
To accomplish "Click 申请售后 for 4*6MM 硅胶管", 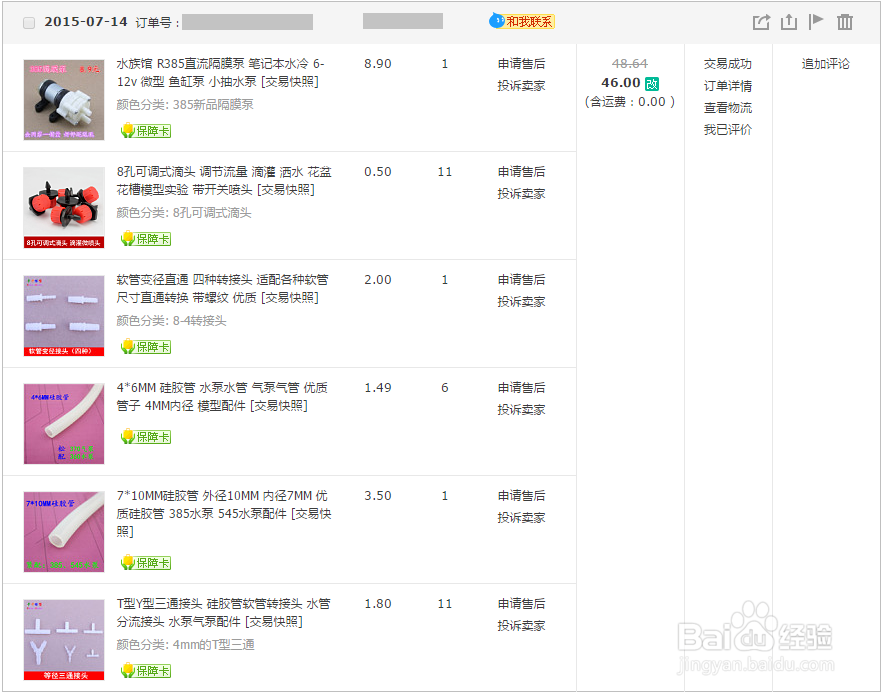I will point(521,388).
